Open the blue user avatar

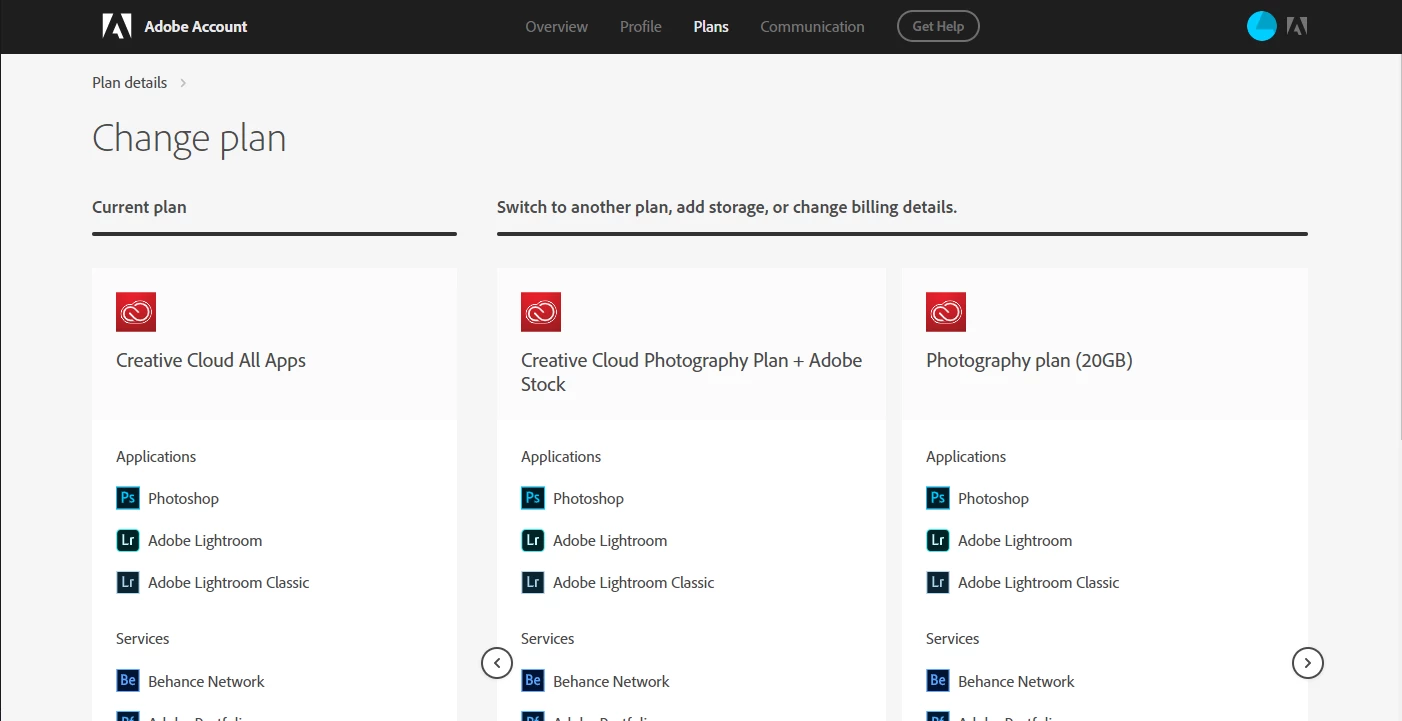pyautogui.click(x=1262, y=26)
